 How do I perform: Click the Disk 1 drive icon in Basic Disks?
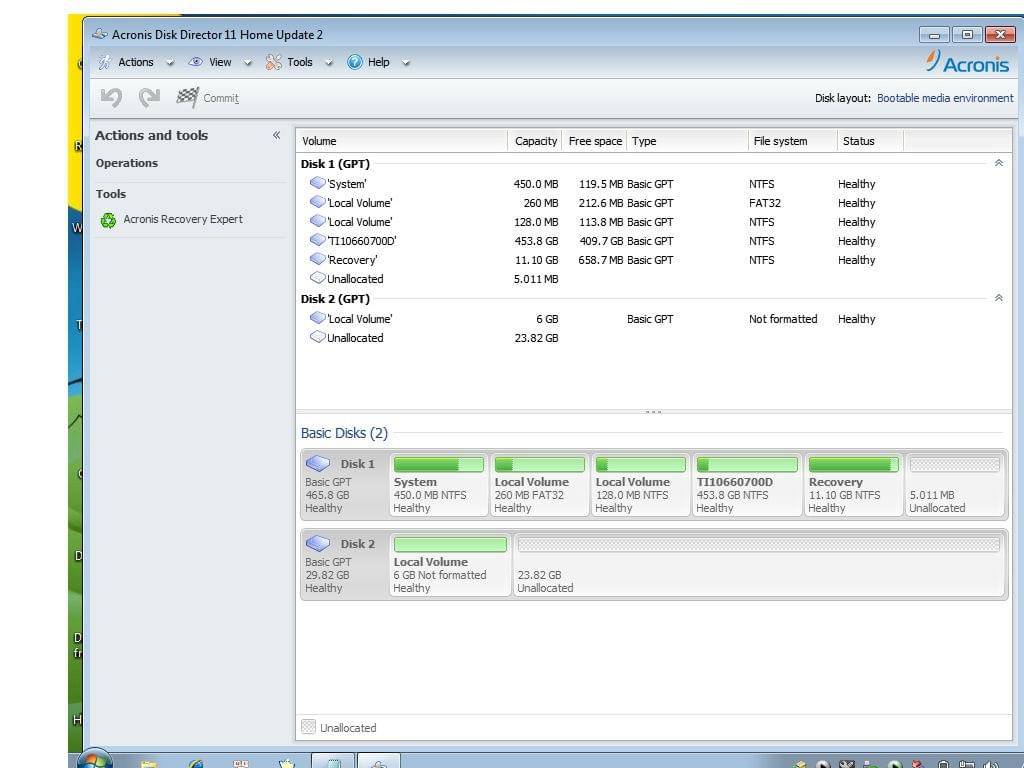coord(318,463)
